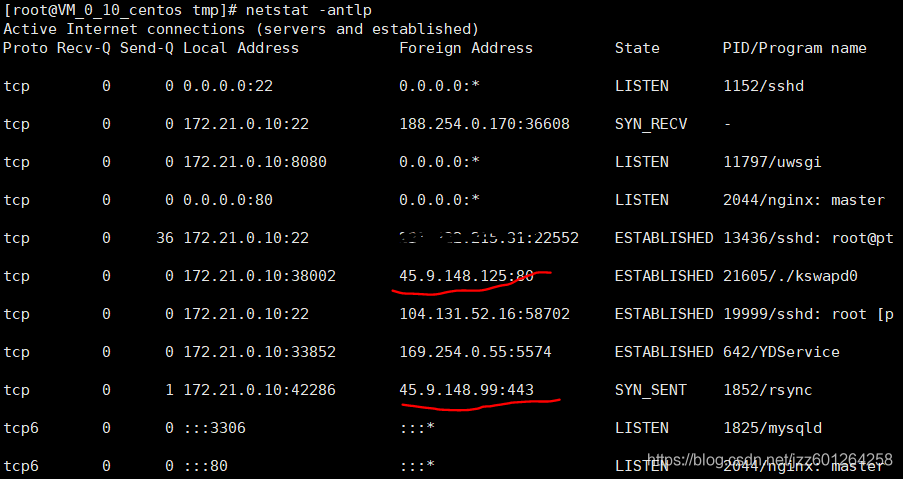Click the netstat -antlp command text
The image size is (903, 479).
click(309, 10)
